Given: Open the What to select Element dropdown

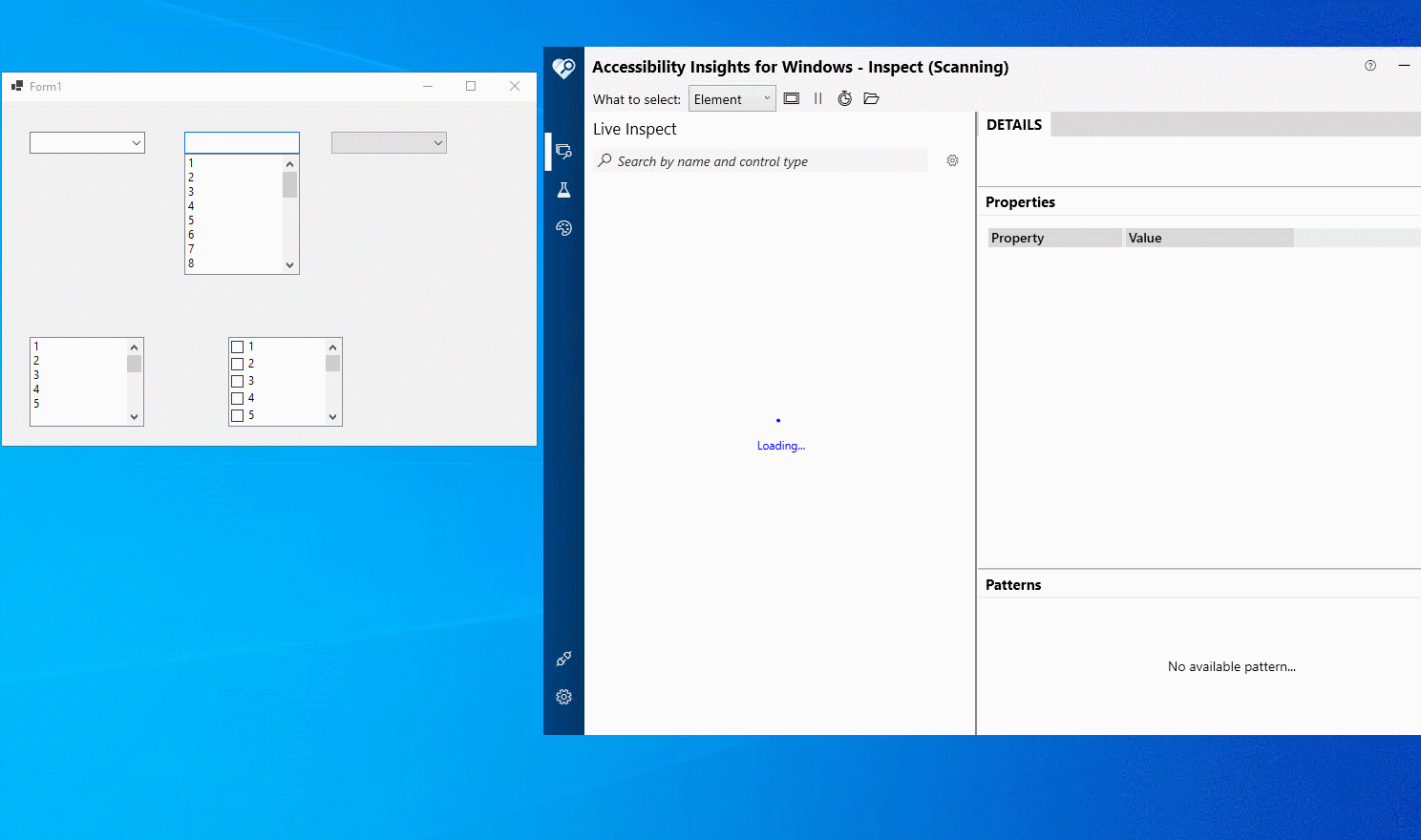Looking at the screenshot, I should click(x=732, y=97).
